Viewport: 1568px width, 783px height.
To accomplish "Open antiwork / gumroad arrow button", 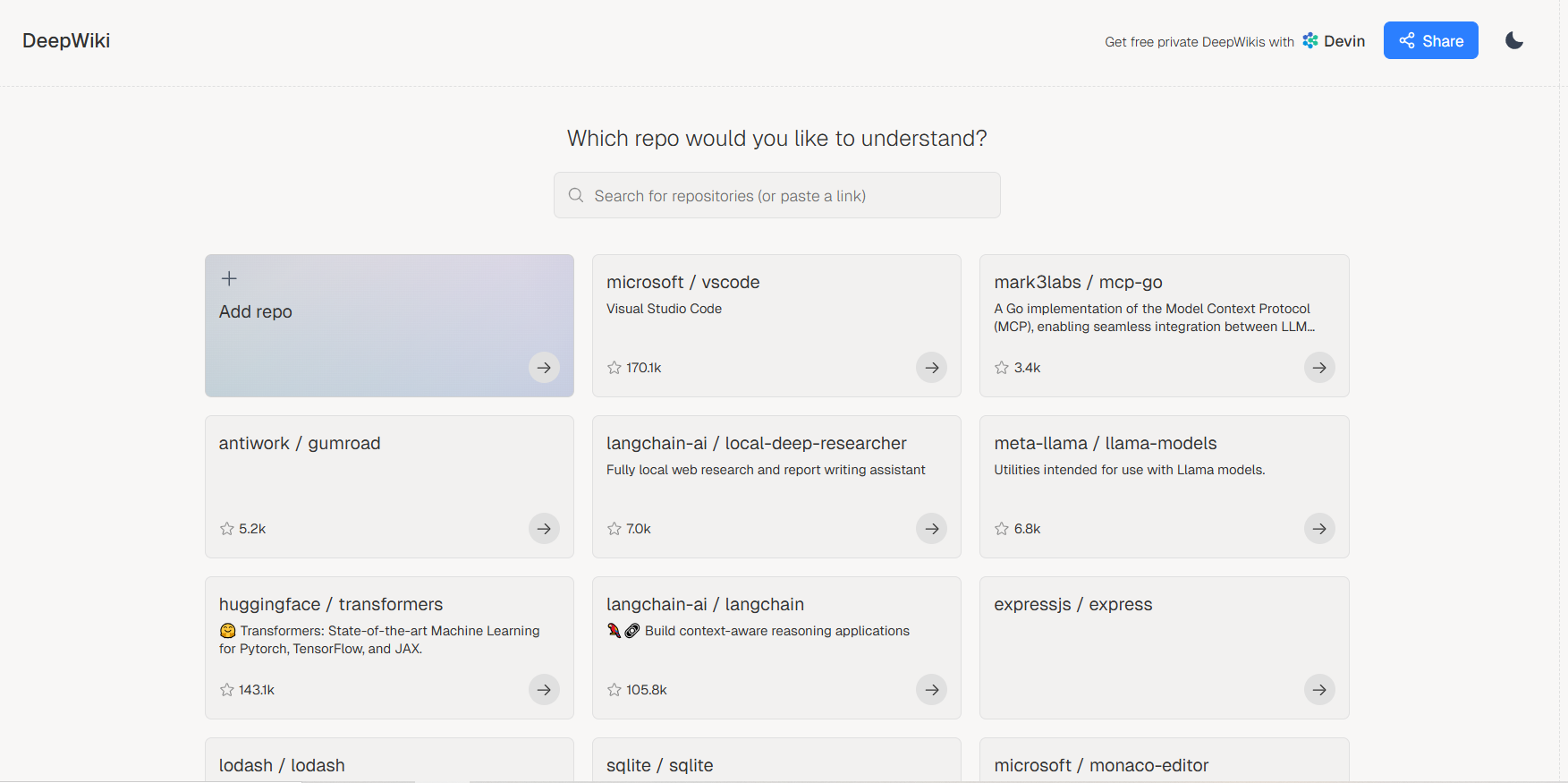I will click(544, 529).
